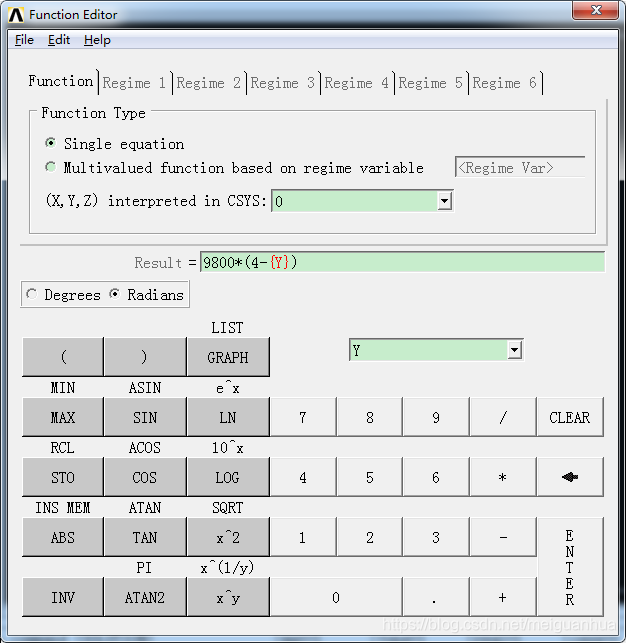Click the ENTER button
The width and height of the screenshot is (626, 643).
(570, 567)
